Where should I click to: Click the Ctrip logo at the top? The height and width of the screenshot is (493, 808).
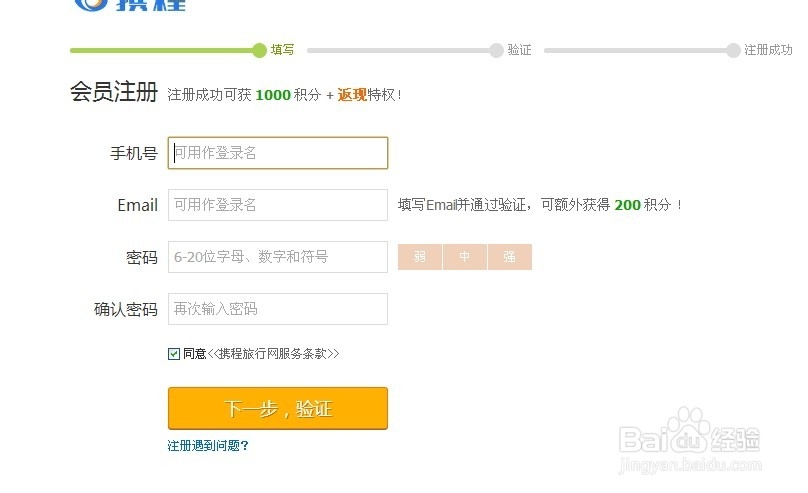point(128,5)
